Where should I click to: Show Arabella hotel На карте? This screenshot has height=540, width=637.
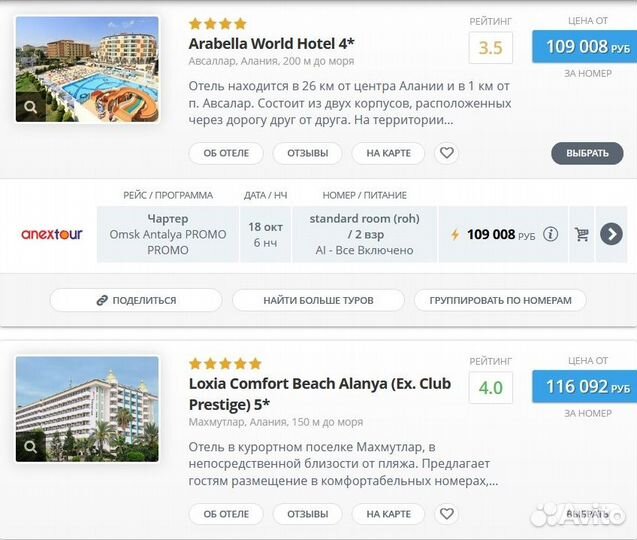388,153
